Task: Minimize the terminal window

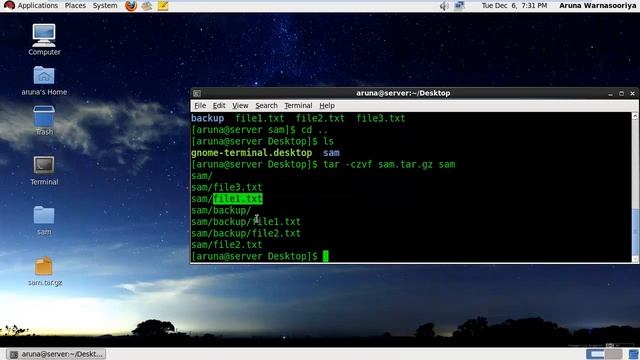Action: 610,93
